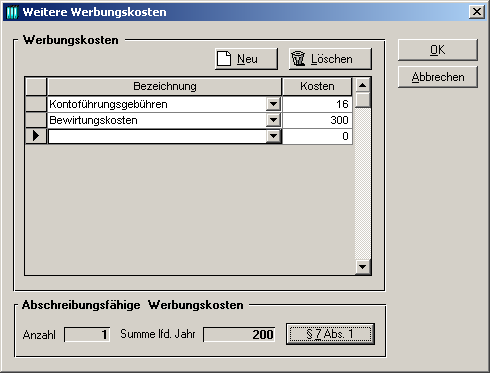Click the Kosten column header
Image resolution: width=490 pixels, height=373 pixels.
click(x=317, y=86)
